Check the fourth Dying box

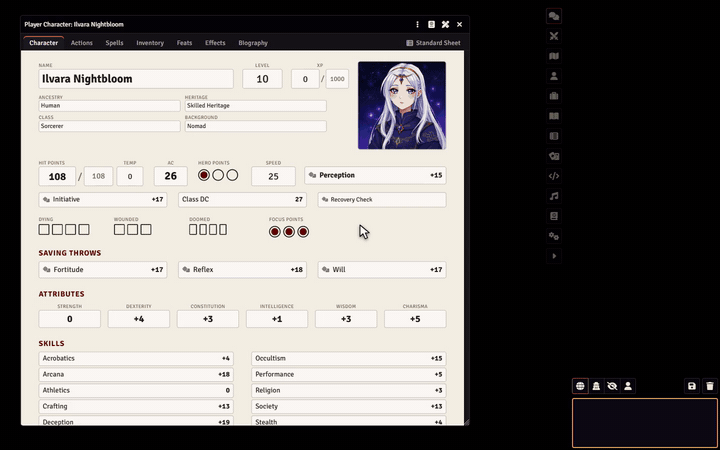point(84,230)
